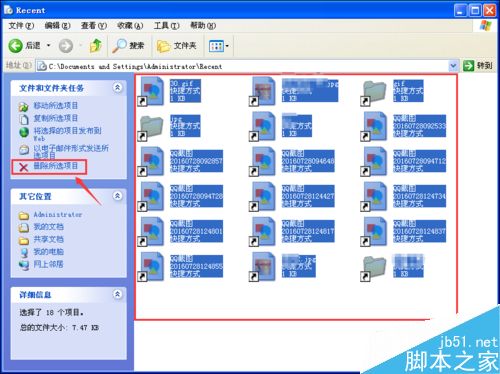
Task: Select QQ截图20160728092533 shortcut icon
Action: [x=375, y=126]
